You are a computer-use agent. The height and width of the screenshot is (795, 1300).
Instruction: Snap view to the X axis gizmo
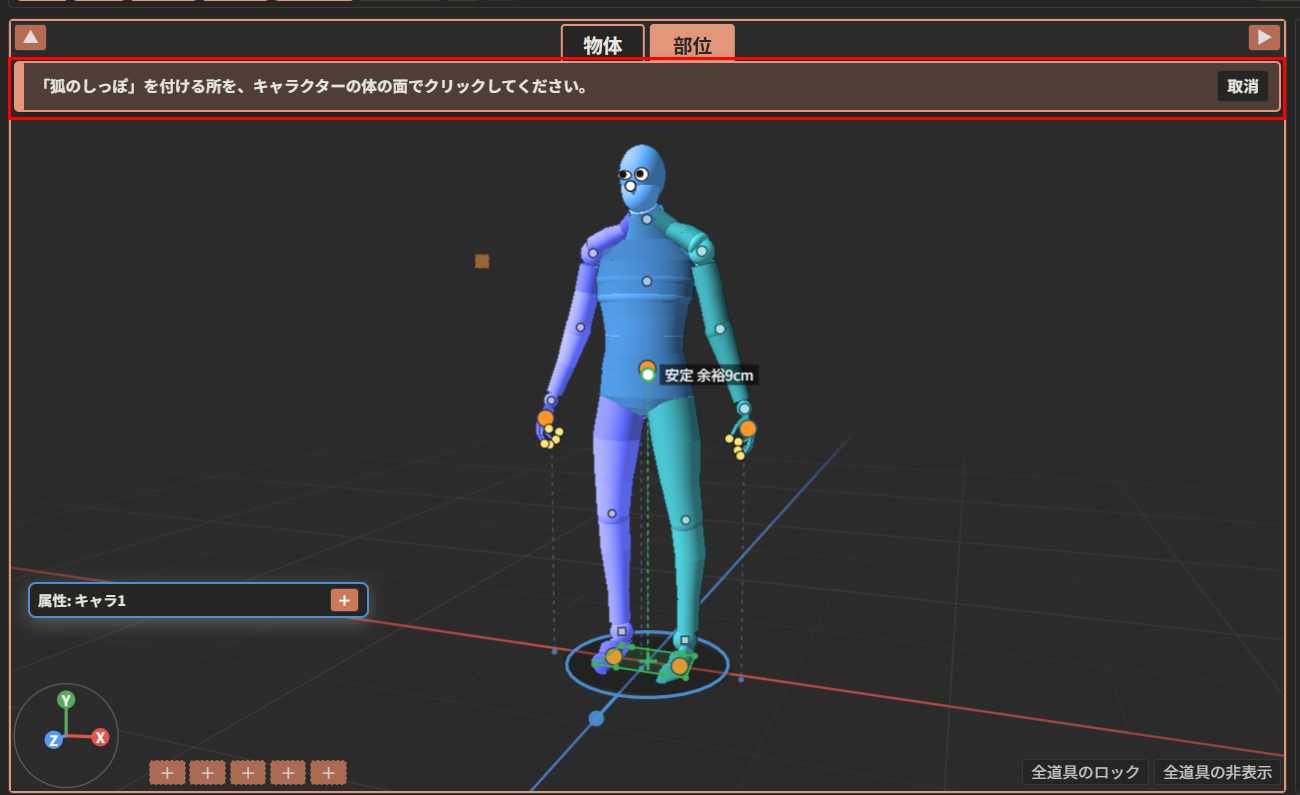pos(100,738)
